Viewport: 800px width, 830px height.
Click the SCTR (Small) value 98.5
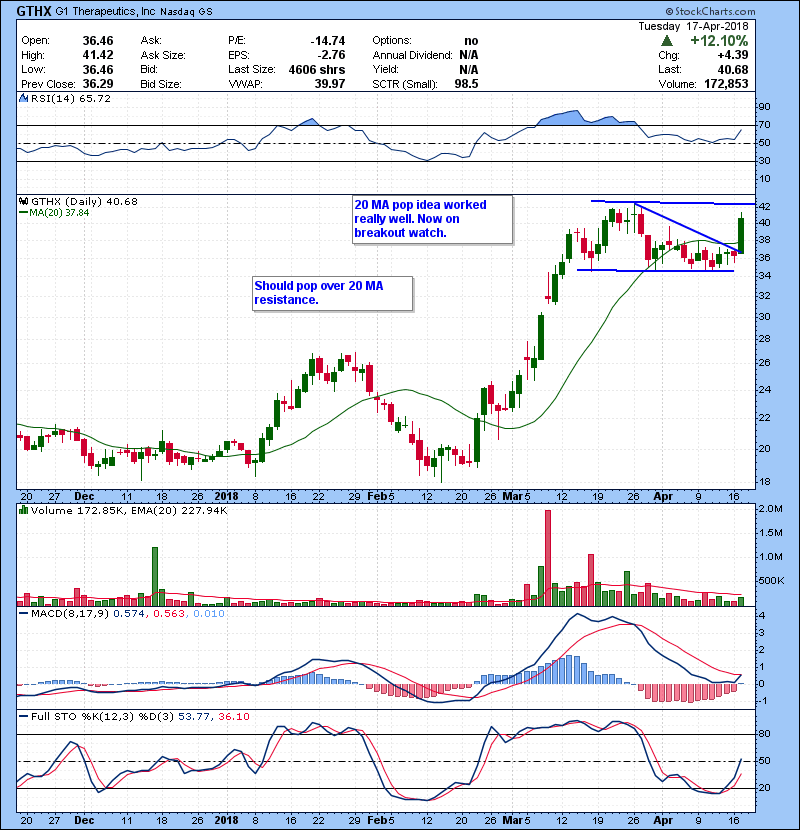coord(466,84)
